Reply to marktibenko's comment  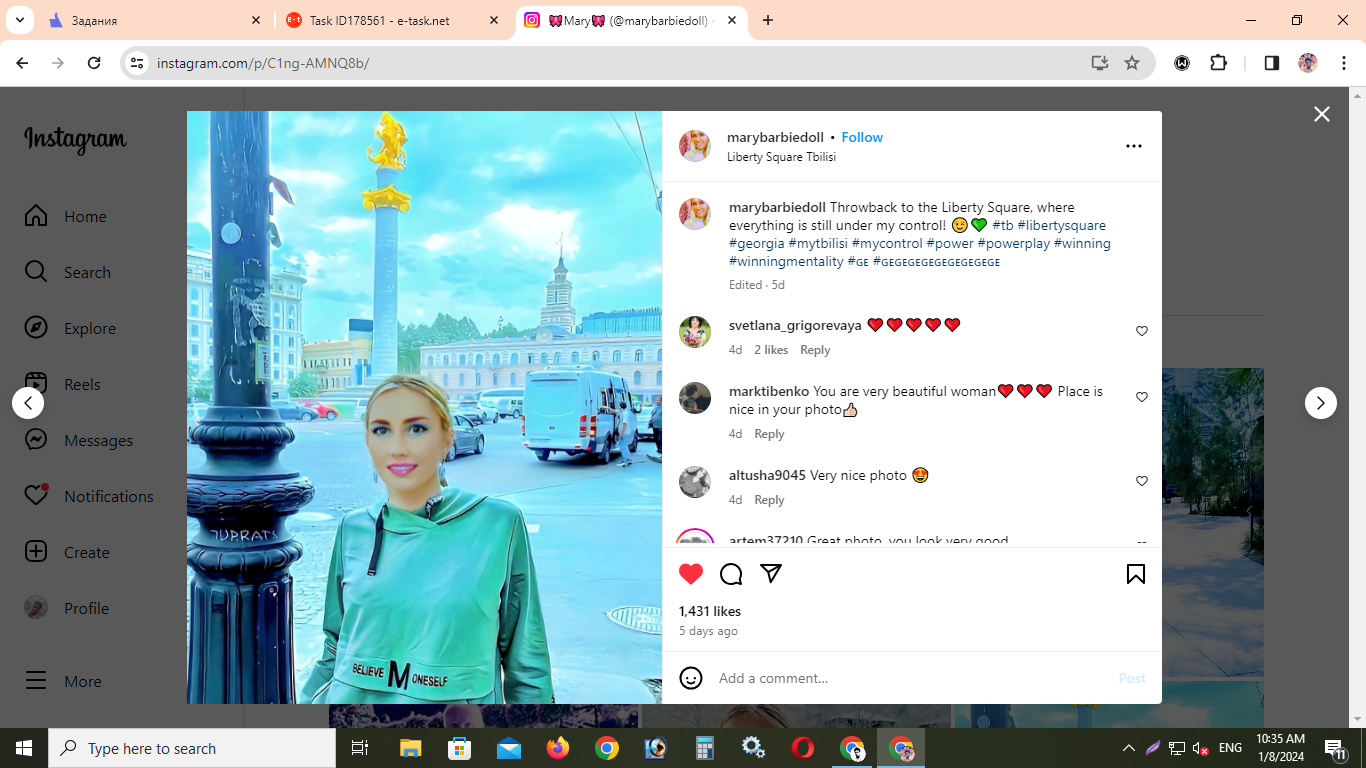[769, 434]
